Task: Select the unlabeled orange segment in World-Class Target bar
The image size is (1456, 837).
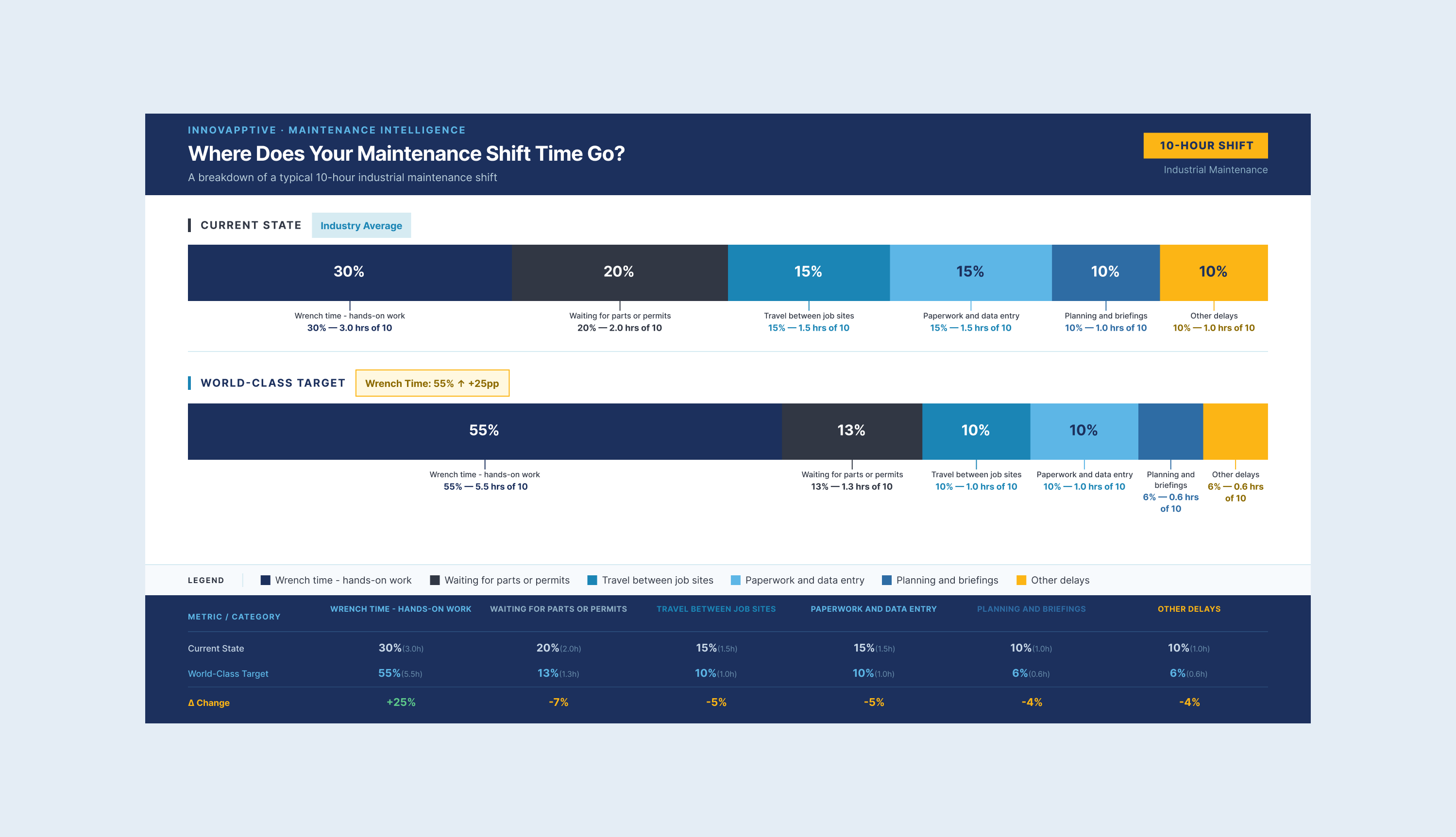Action: click(x=1236, y=431)
